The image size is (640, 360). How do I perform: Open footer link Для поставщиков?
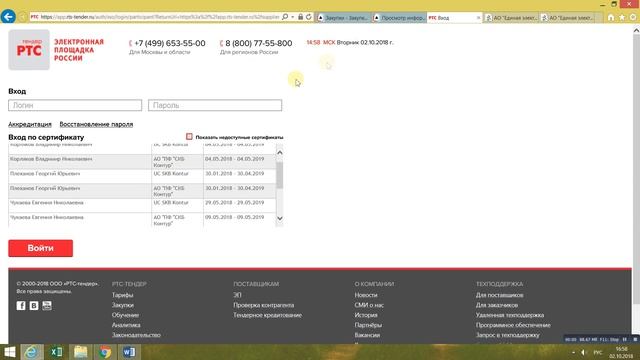(500, 295)
